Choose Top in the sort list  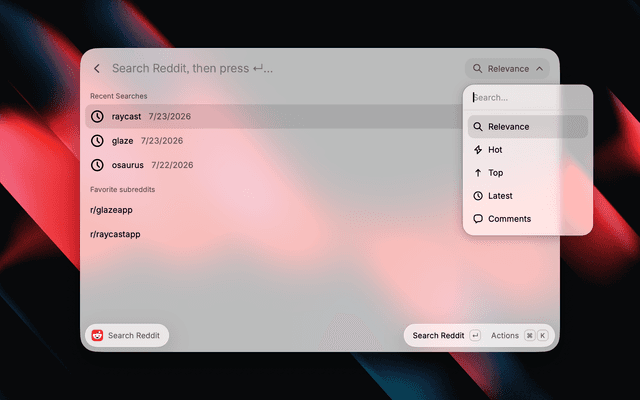[x=528, y=173]
